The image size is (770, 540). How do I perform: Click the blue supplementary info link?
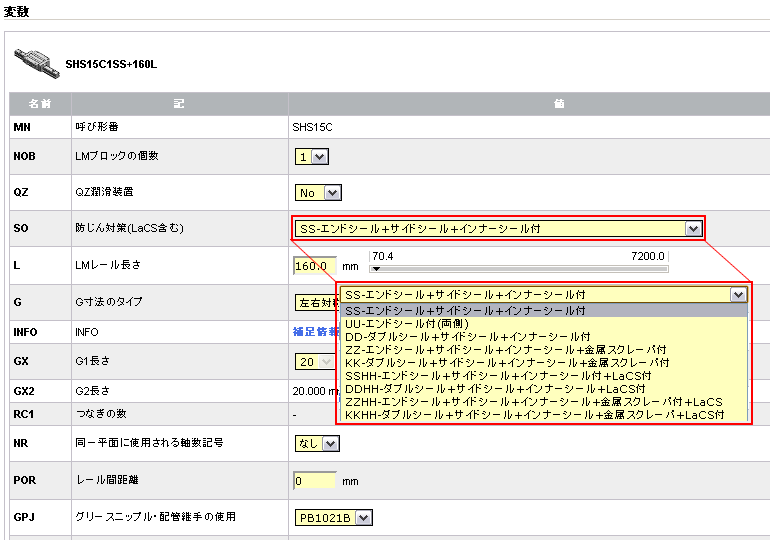[x=312, y=331]
